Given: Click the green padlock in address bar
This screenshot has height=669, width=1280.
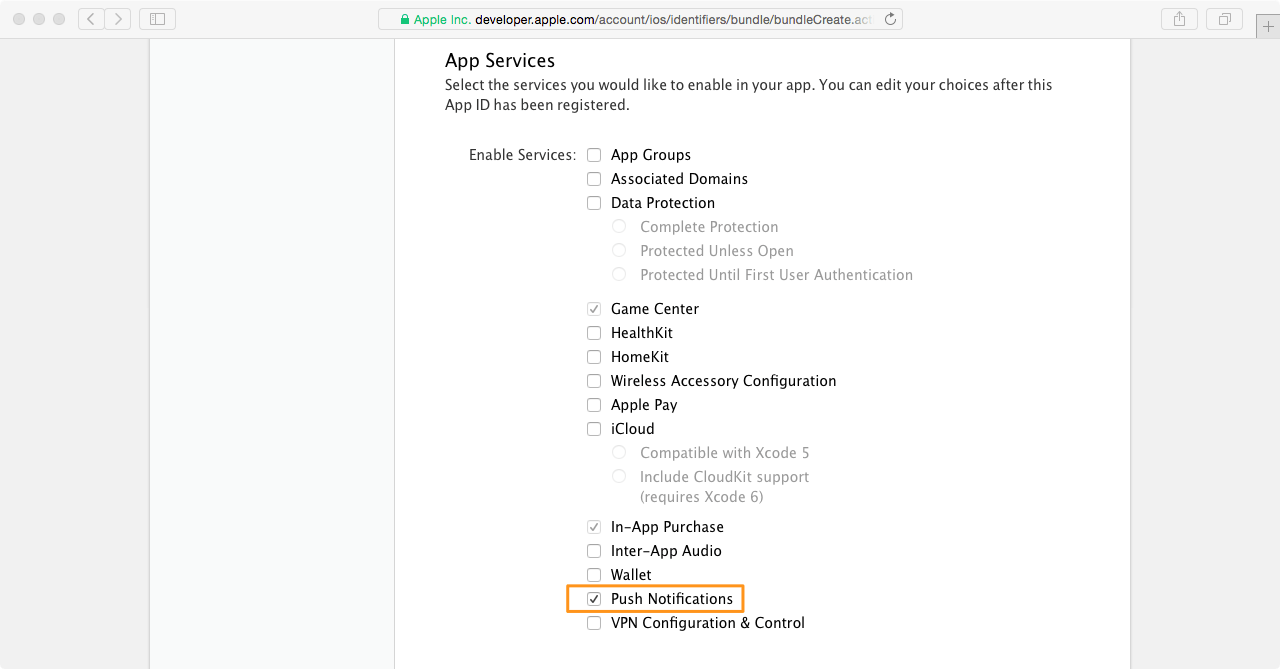Looking at the screenshot, I should pos(405,19).
